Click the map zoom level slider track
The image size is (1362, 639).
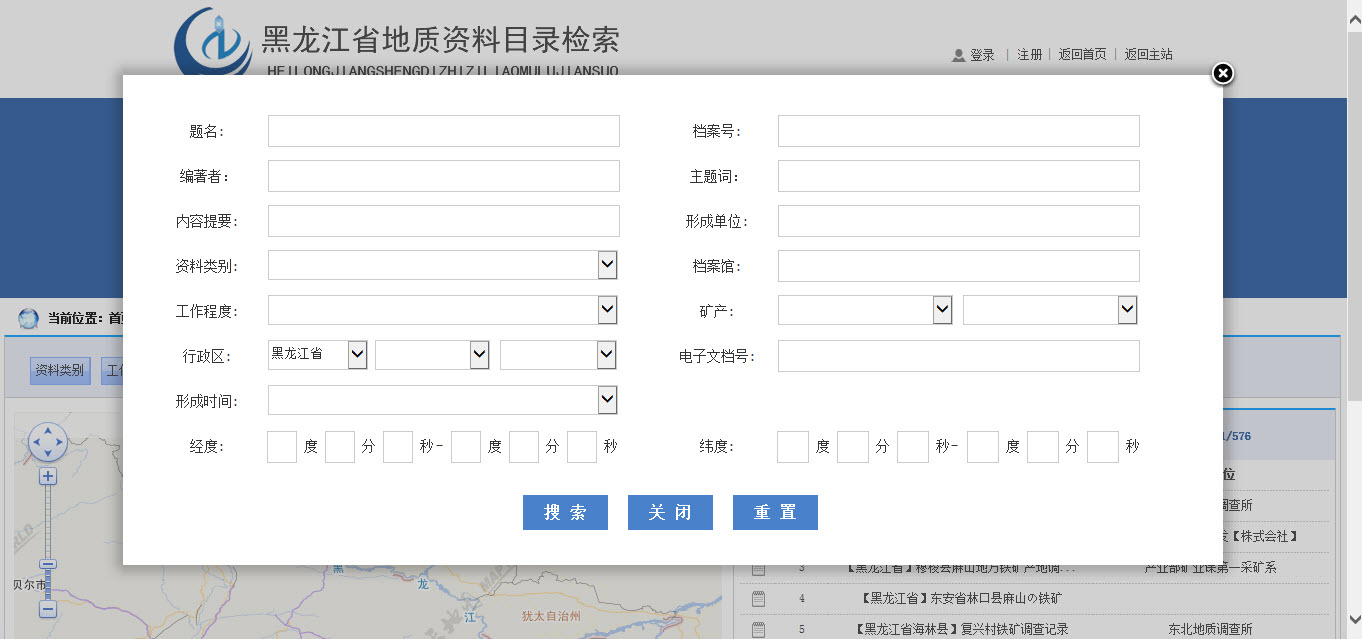click(x=47, y=525)
